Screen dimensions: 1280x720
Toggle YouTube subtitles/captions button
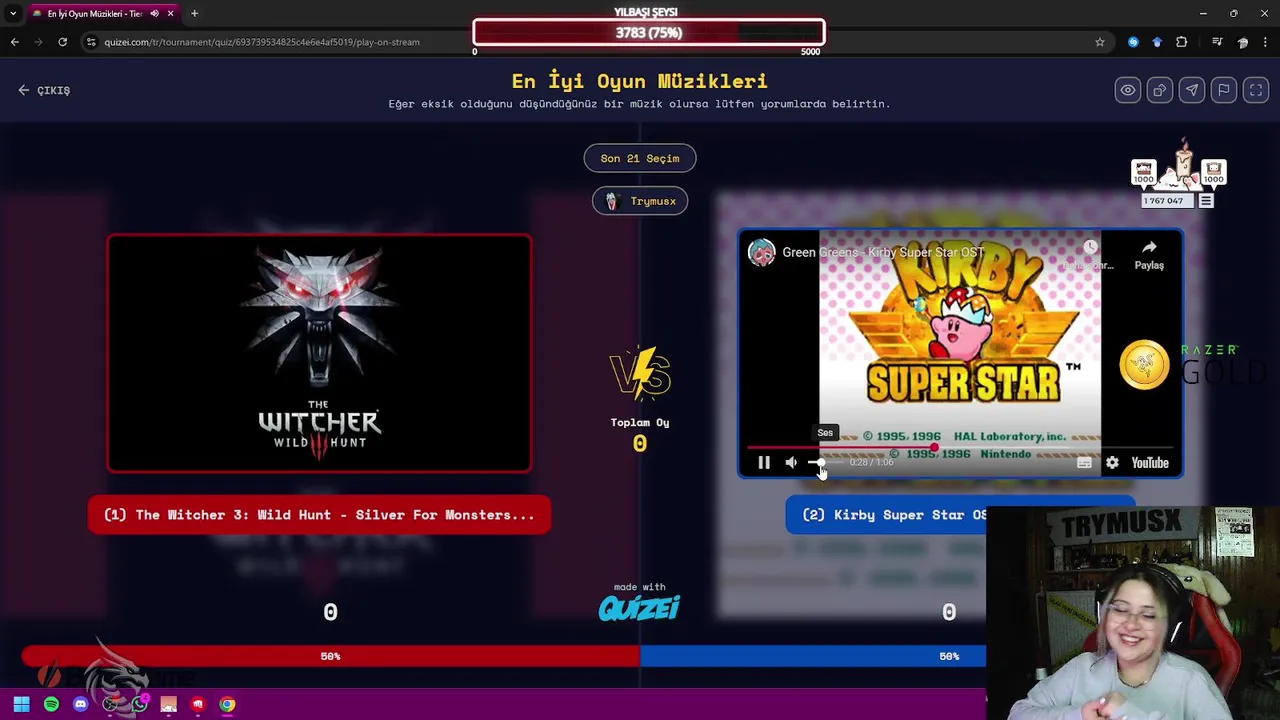point(1084,463)
